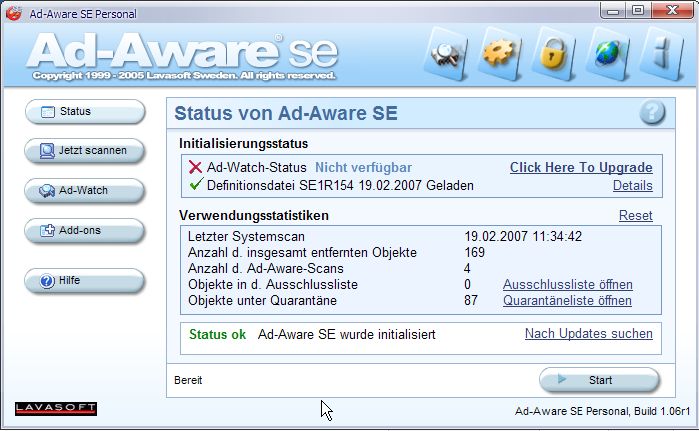Open the Hilfe section
Viewport: 699px width, 431px height.
(85, 281)
